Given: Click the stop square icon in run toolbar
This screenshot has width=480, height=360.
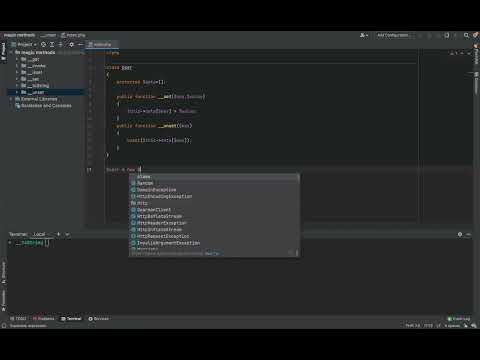Looking at the screenshot, I should click(447, 35).
